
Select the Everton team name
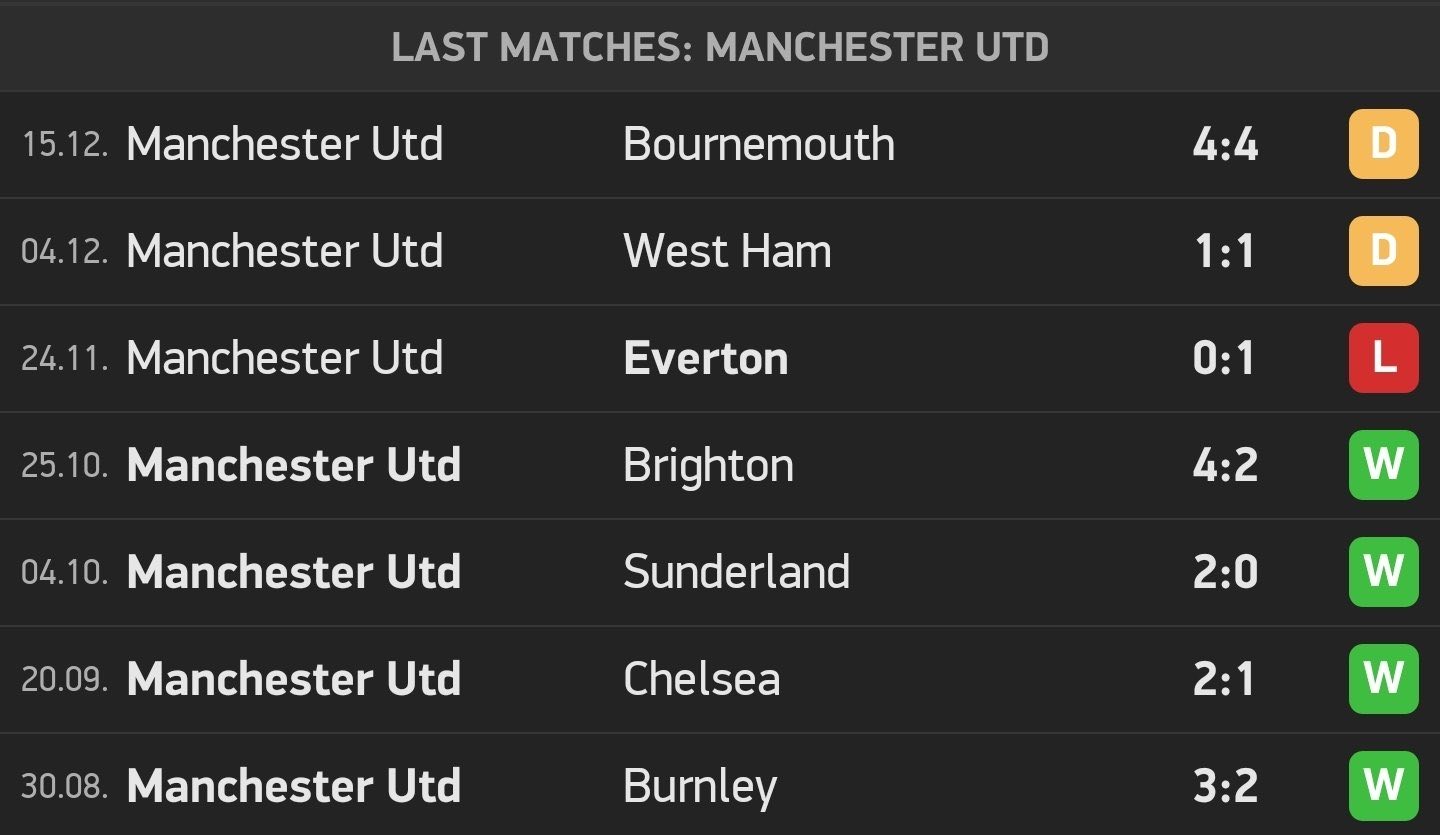tap(705, 358)
